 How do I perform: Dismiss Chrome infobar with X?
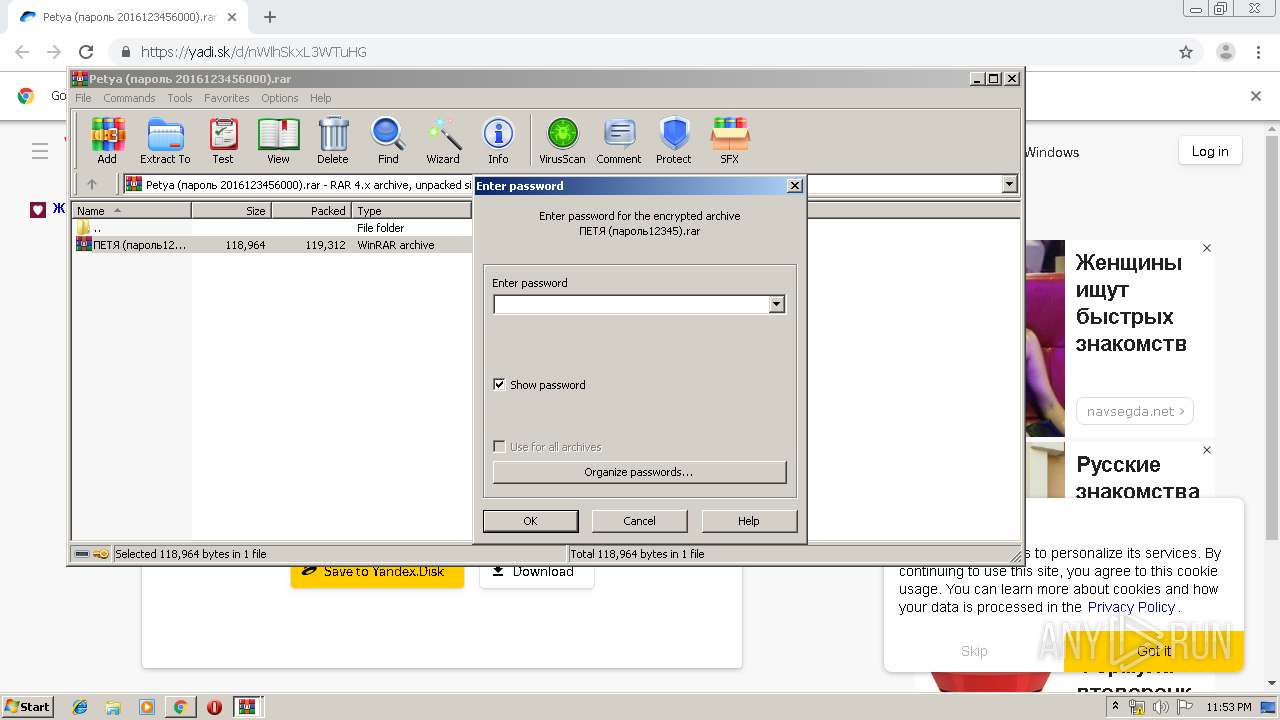[x=1256, y=96]
